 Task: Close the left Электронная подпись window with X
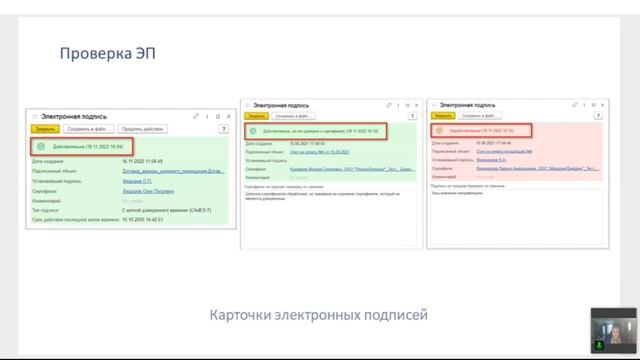[x=229, y=116]
